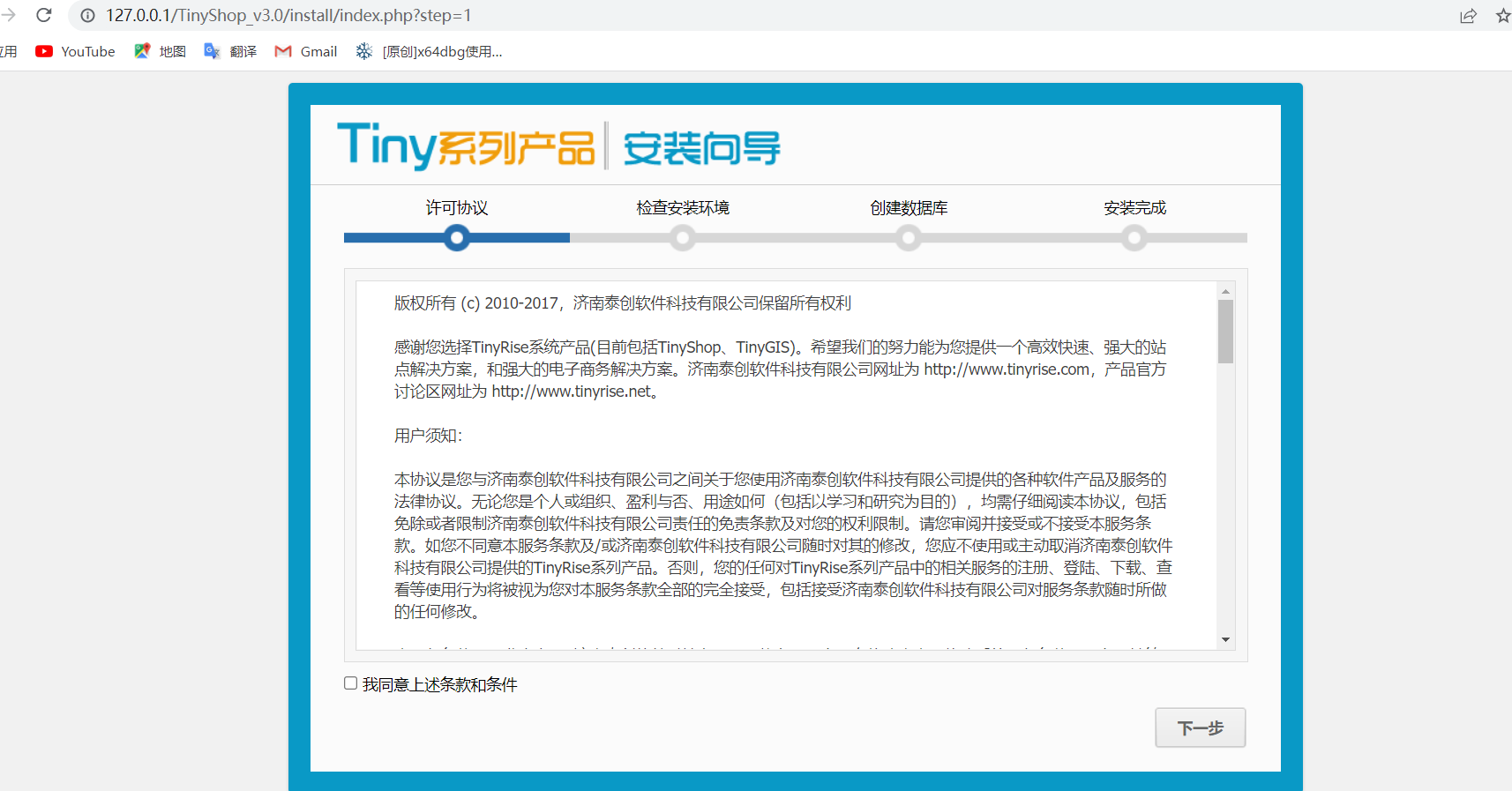Click the 检查安装环境 step marker circle
The width and height of the screenshot is (1512, 791).
tap(683, 238)
